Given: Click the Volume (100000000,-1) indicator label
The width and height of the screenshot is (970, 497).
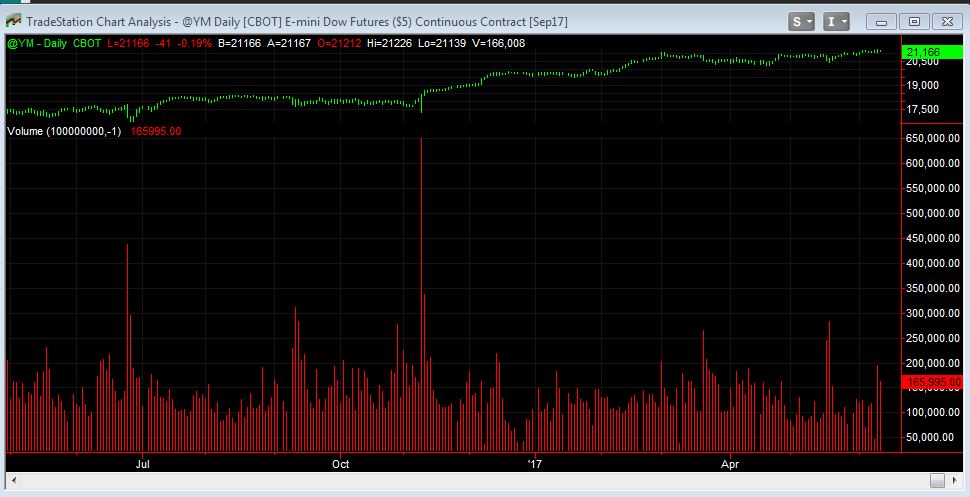Looking at the screenshot, I should [64, 131].
